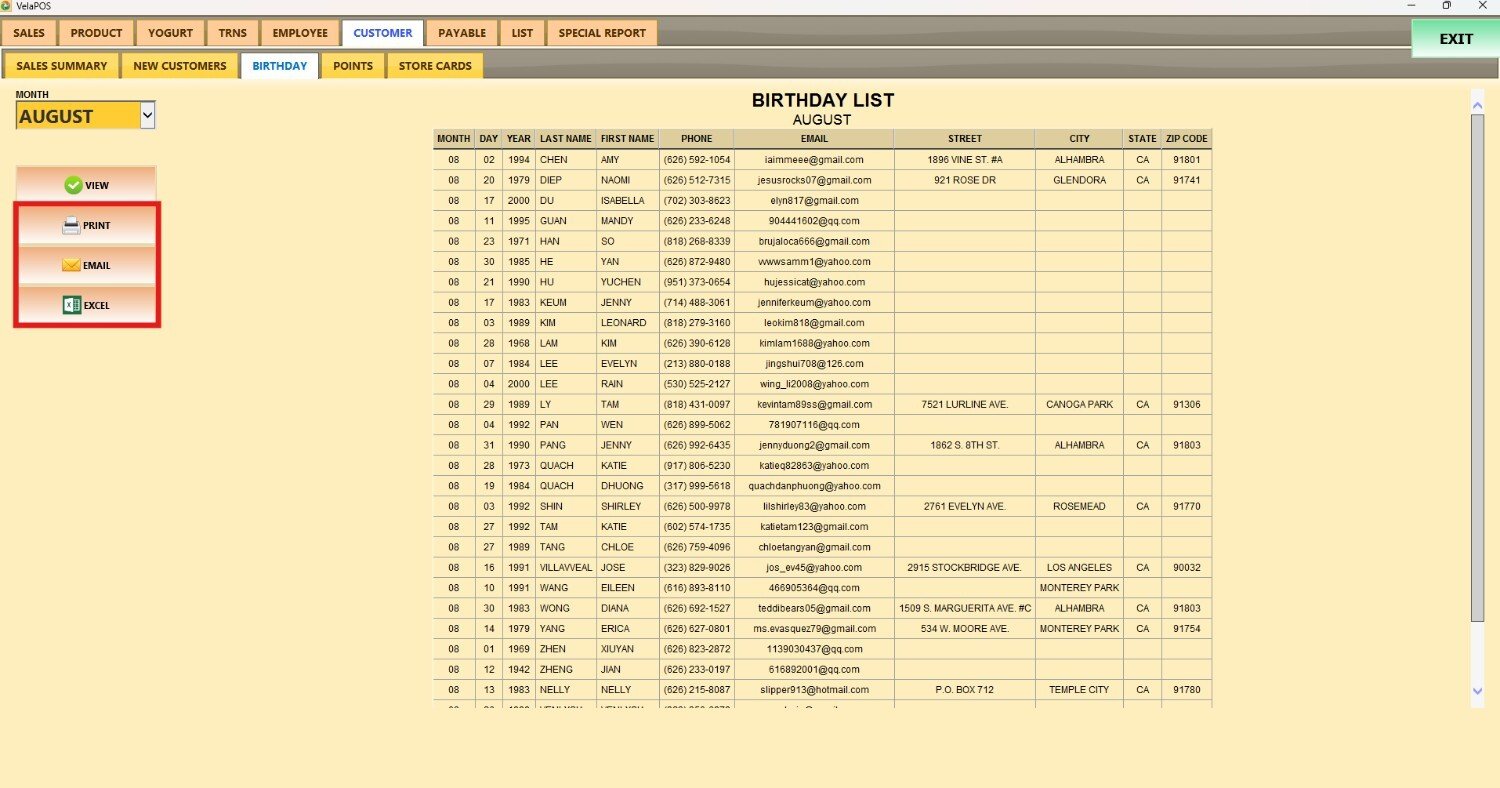Open the AUGUST month dropdown
Viewport: 1500px width, 788px height.
click(147, 116)
